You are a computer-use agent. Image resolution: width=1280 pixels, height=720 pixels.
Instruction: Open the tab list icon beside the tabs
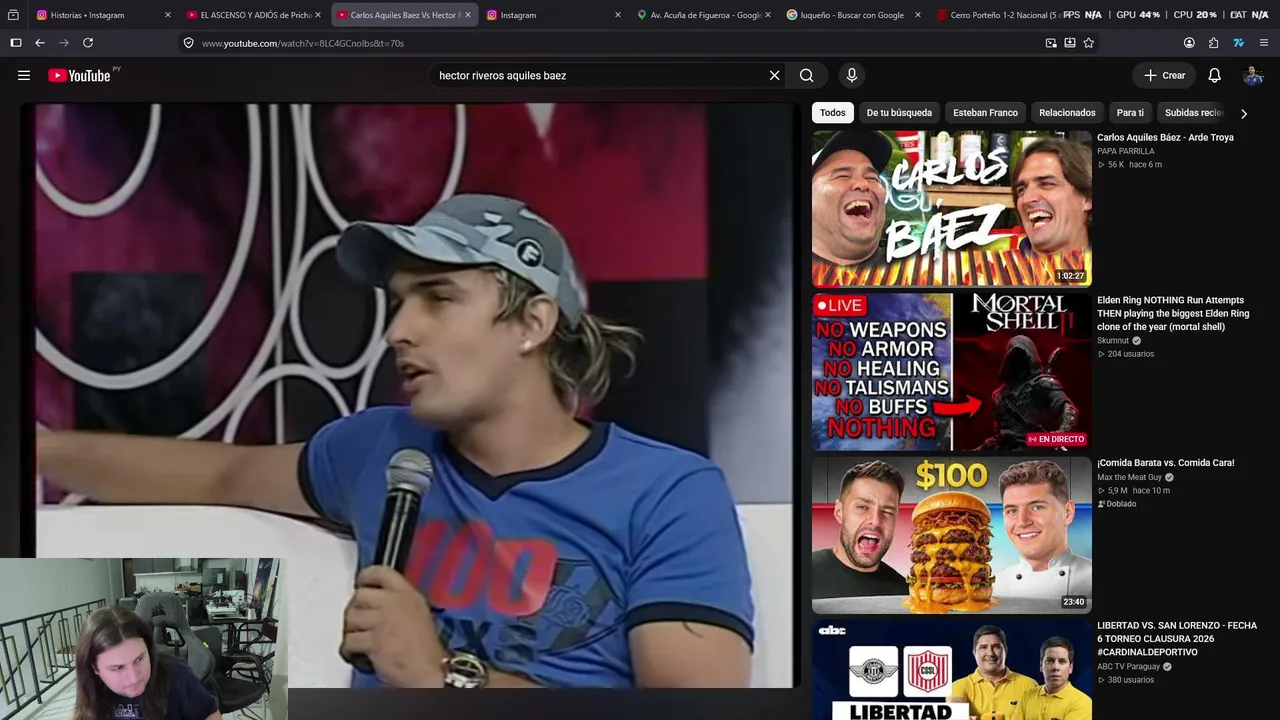click(x=13, y=15)
